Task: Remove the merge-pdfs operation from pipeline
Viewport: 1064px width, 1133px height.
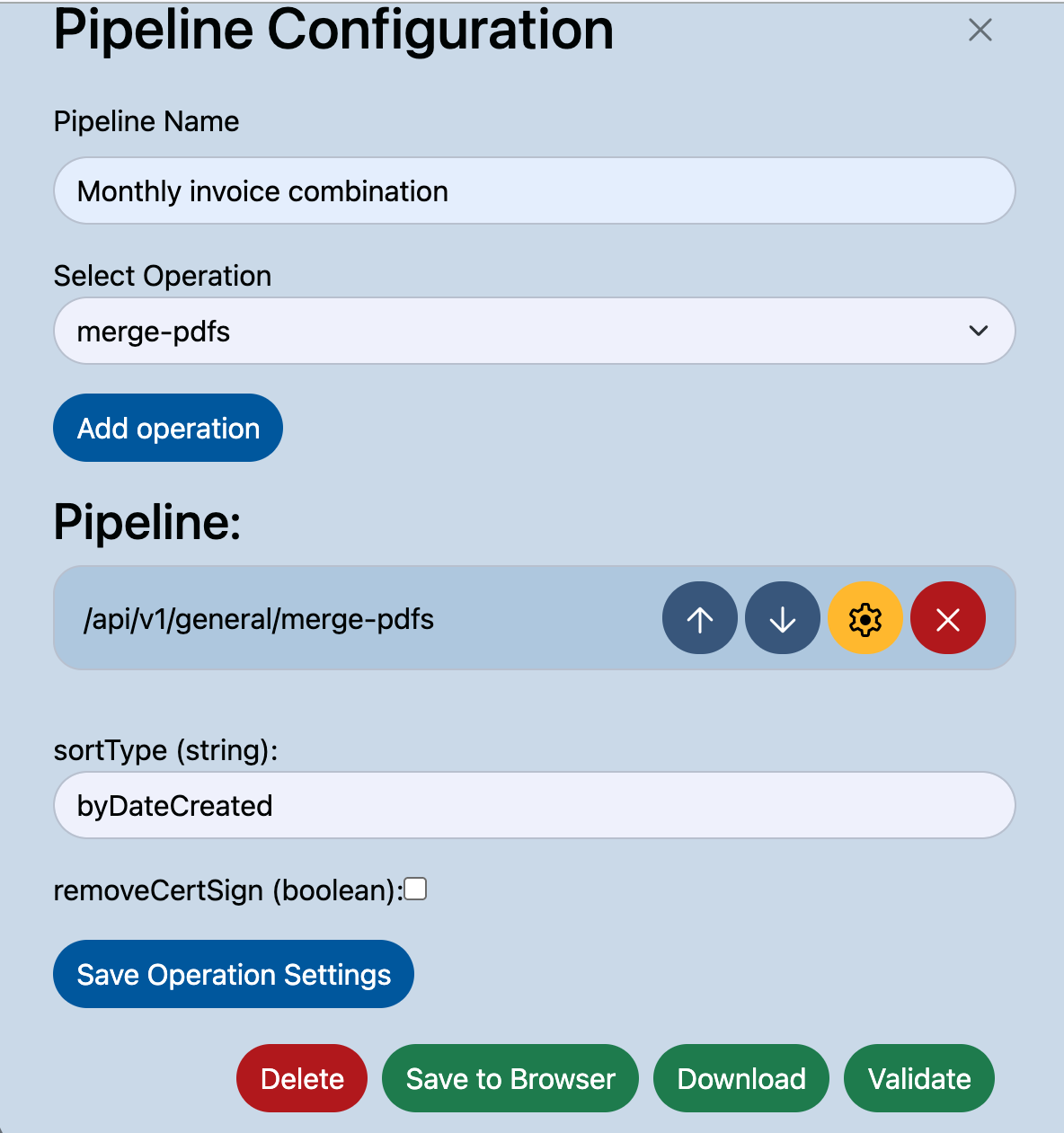Action: pyautogui.click(x=947, y=617)
